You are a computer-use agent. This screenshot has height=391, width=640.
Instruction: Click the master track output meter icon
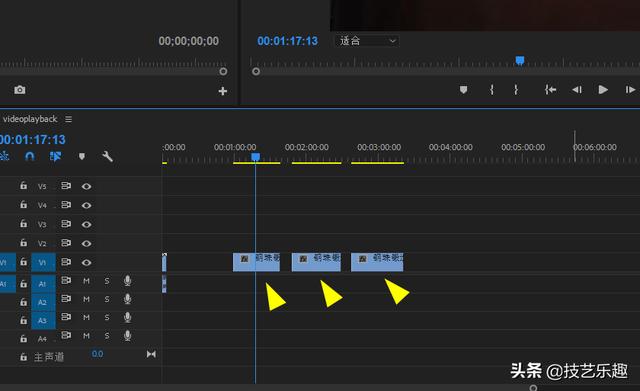[151, 354]
